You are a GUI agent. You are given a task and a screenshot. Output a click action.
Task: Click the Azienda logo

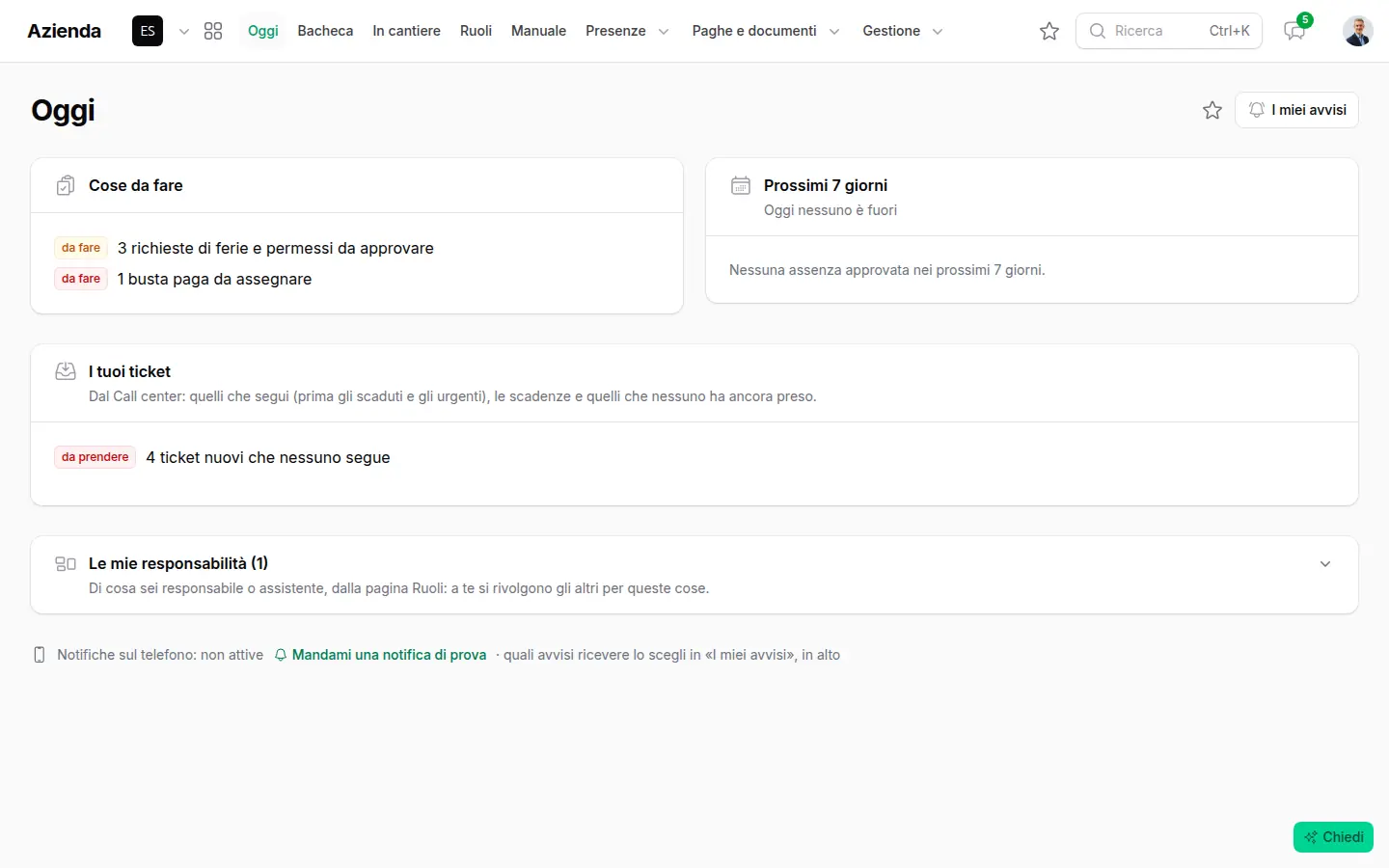[65, 31]
